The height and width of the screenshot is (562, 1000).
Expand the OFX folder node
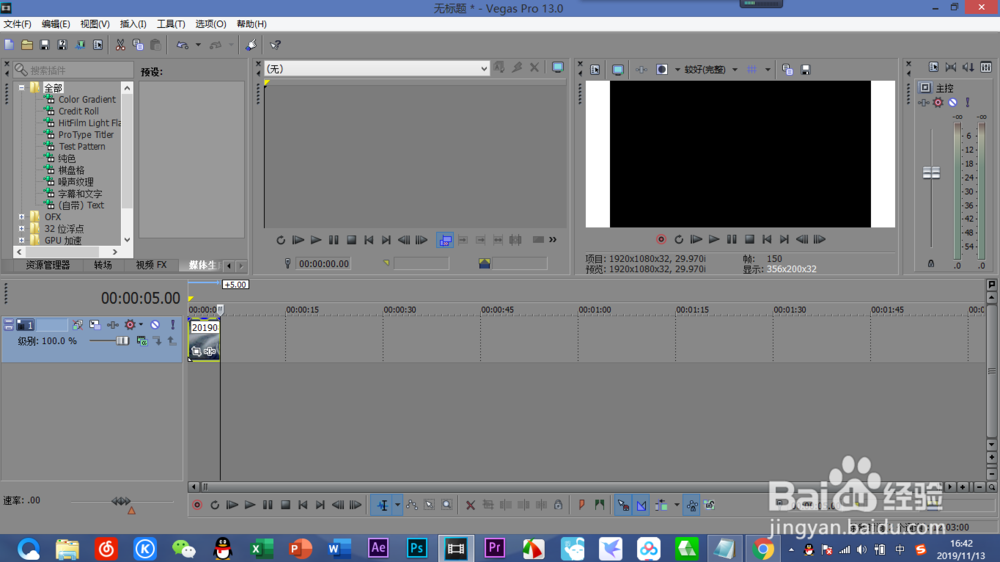pos(22,217)
